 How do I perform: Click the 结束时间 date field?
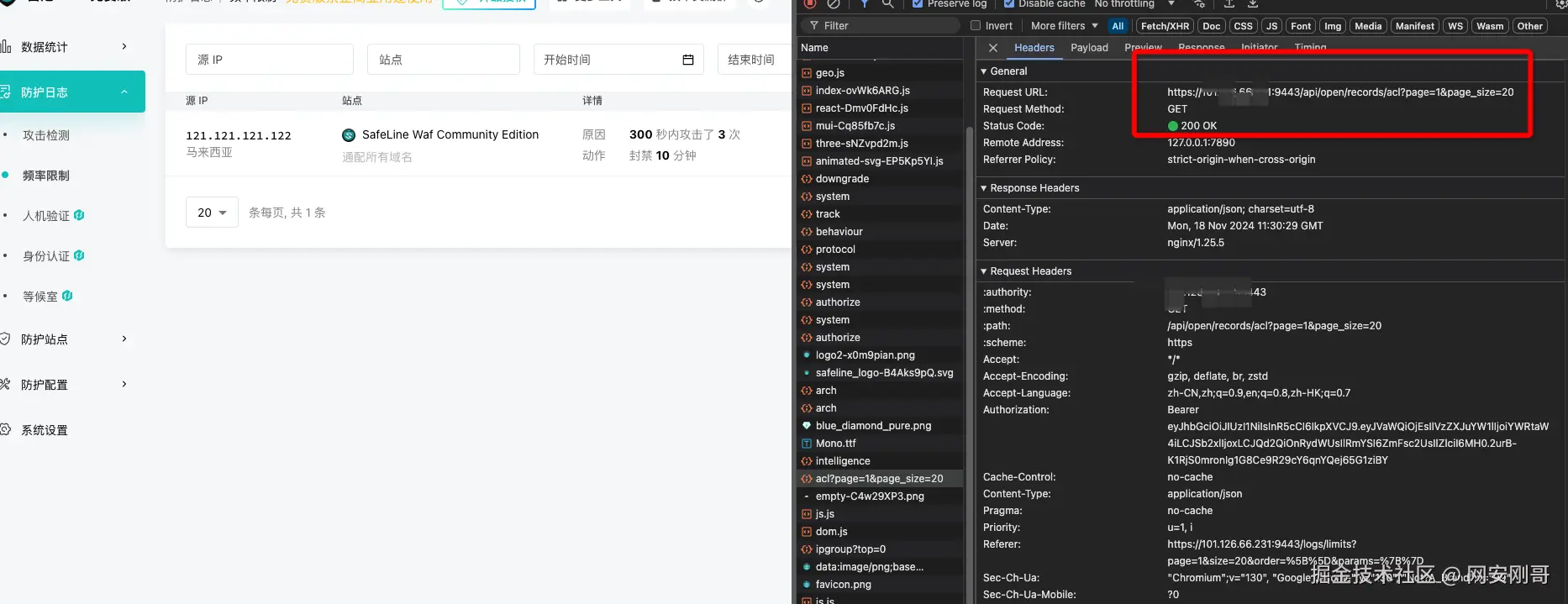pos(755,60)
